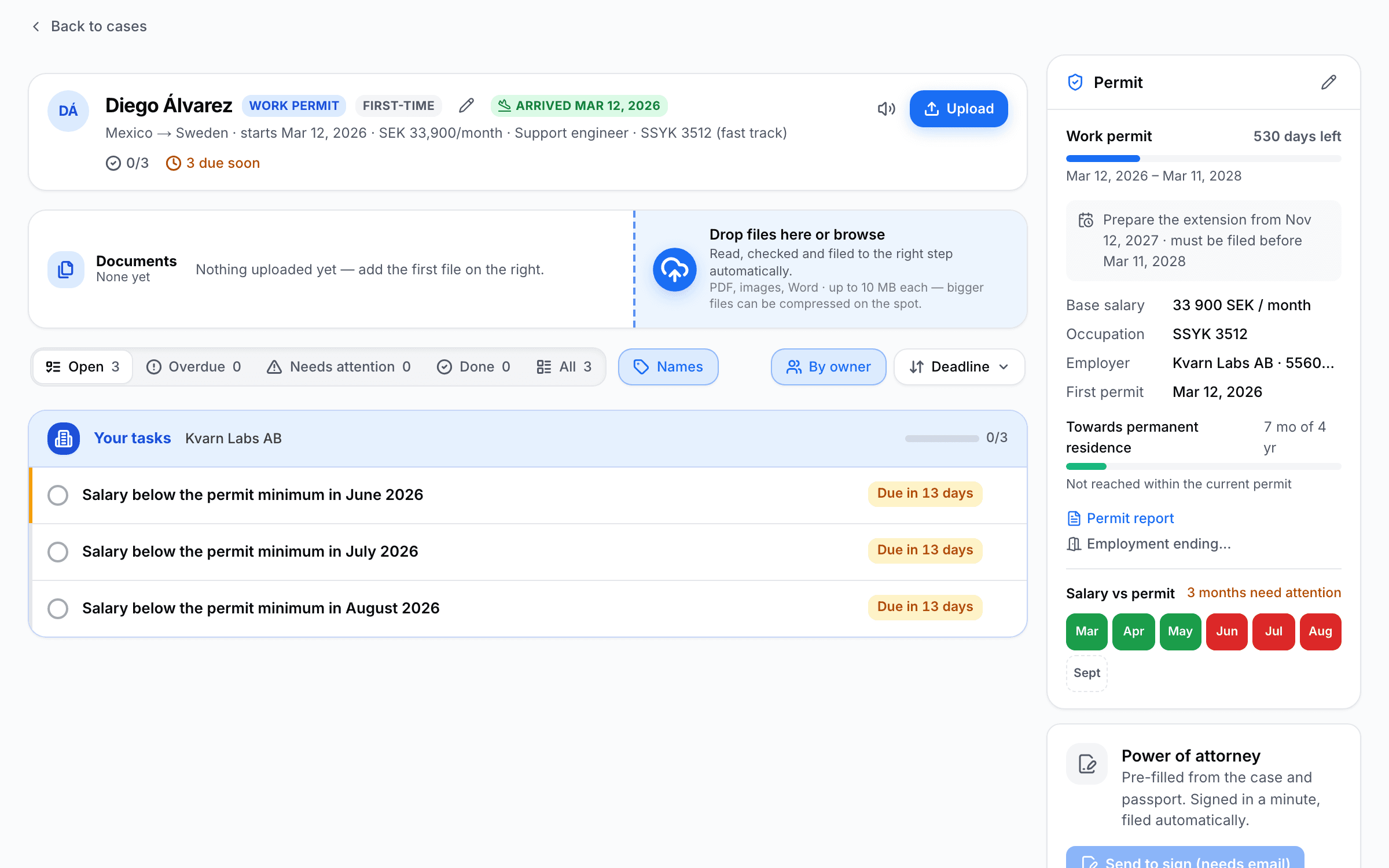Edit Permit panel with pencil icon

[1329, 82]
